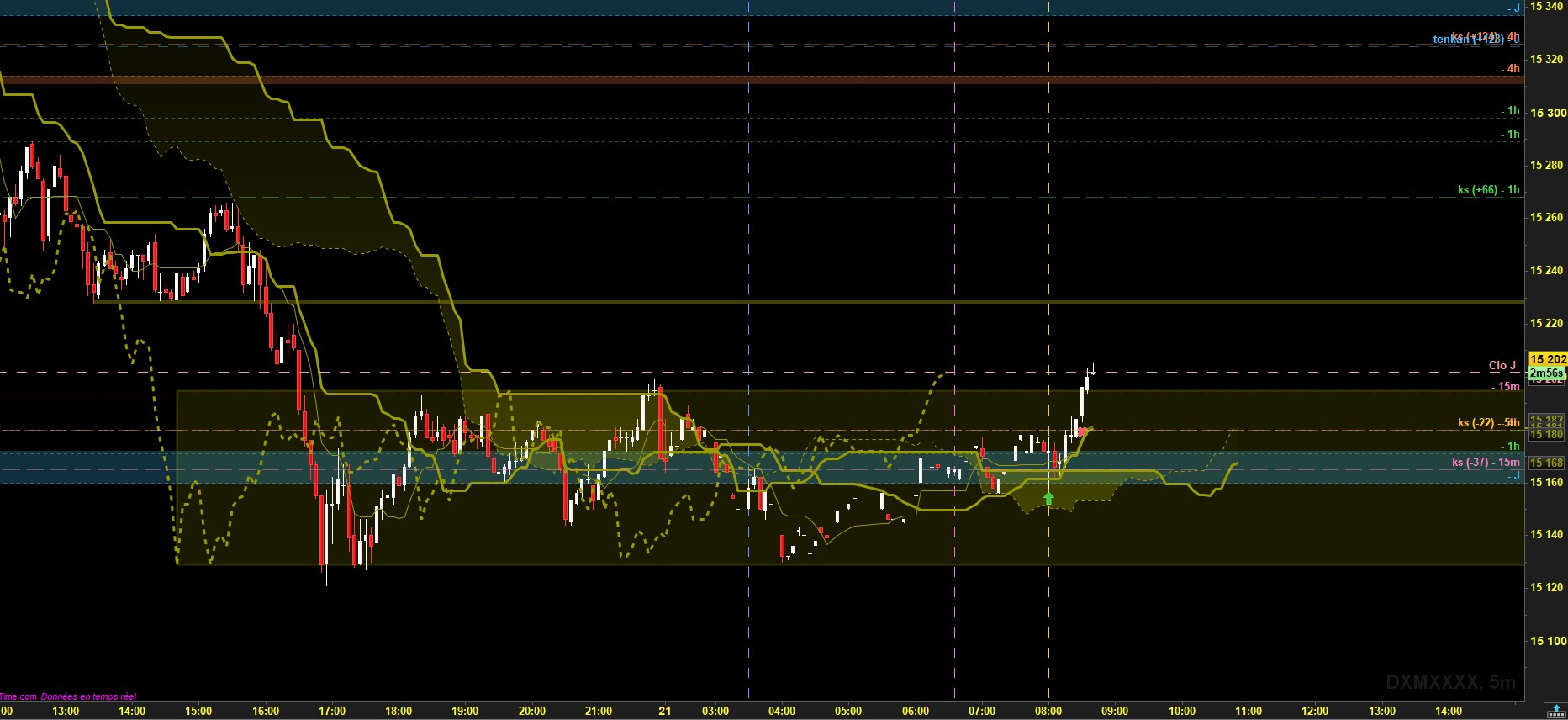Click 15 340 on the price axis
Screen dimensions: 1568x720
tap(1548, 7)
